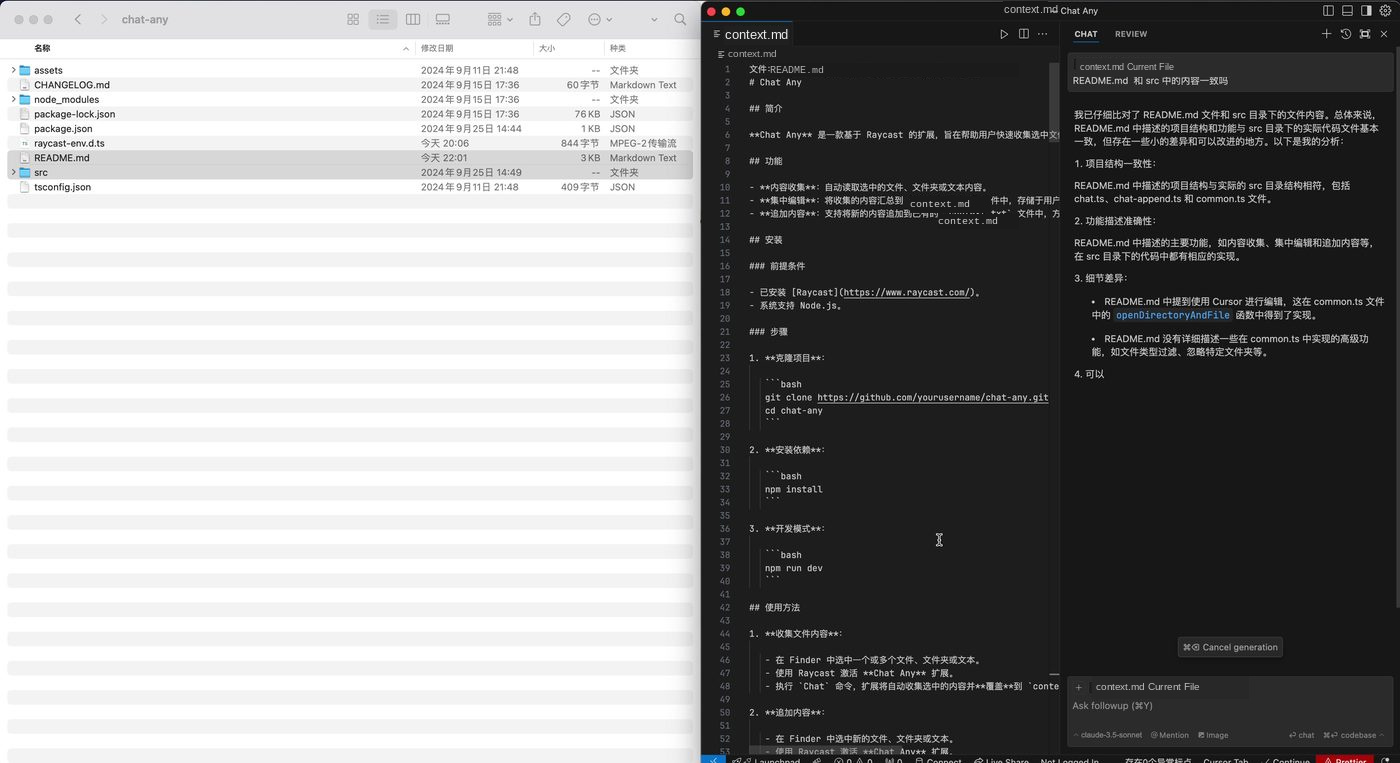The width and height of the screenshot is (1400, 763).
Task: Switch to the CHAT tab
Action: click(x=1086, y=34)
